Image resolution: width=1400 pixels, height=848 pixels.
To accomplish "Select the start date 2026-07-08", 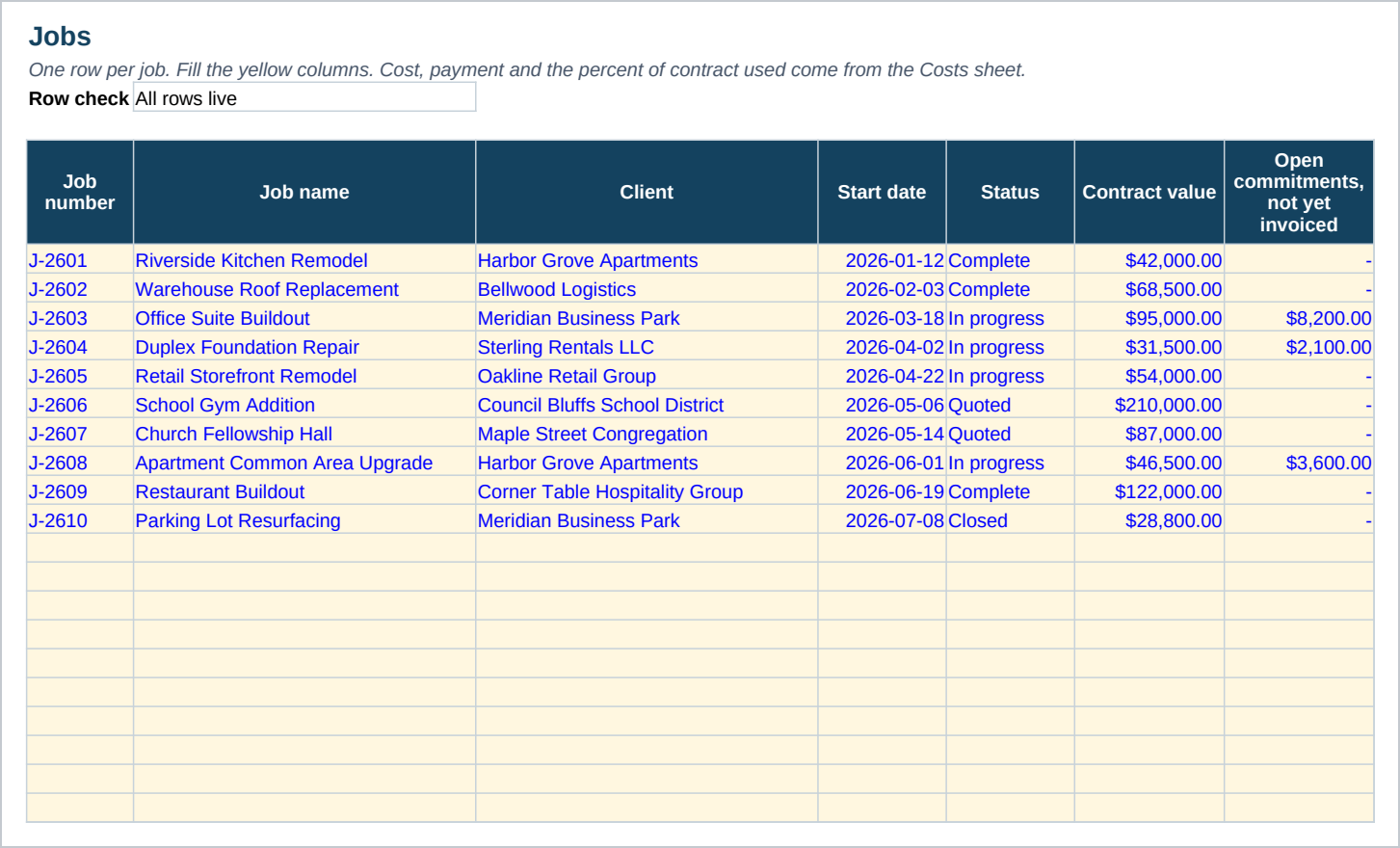I will tap(882, 520).
